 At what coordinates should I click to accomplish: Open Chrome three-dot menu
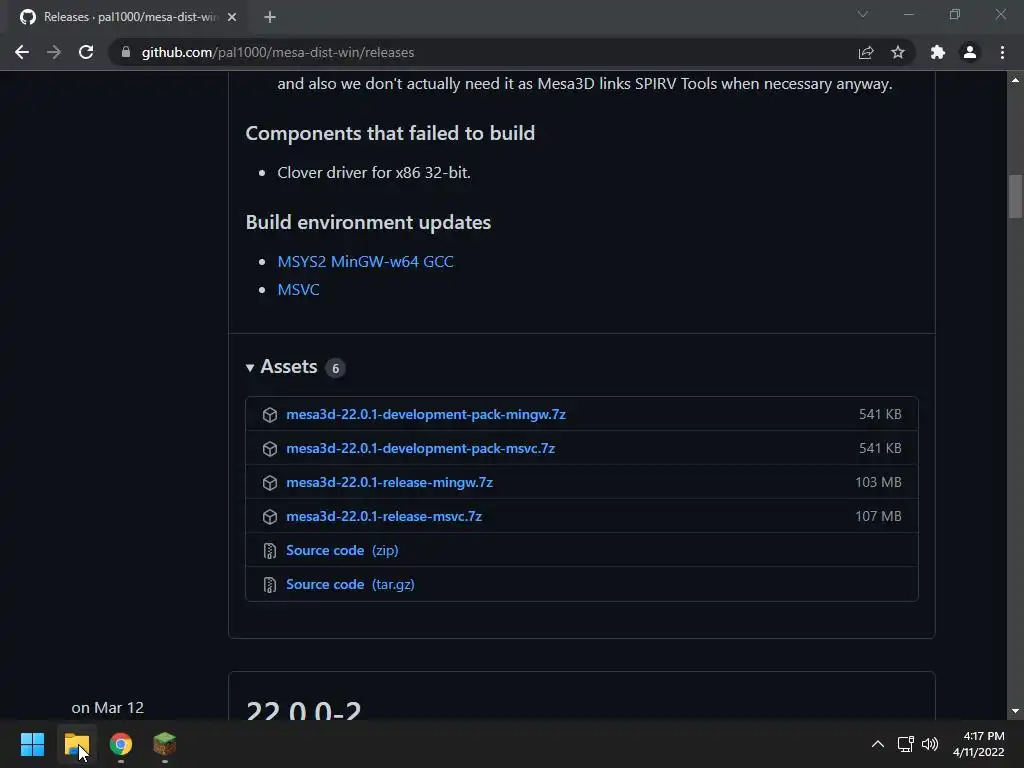tap(1002, 52)
